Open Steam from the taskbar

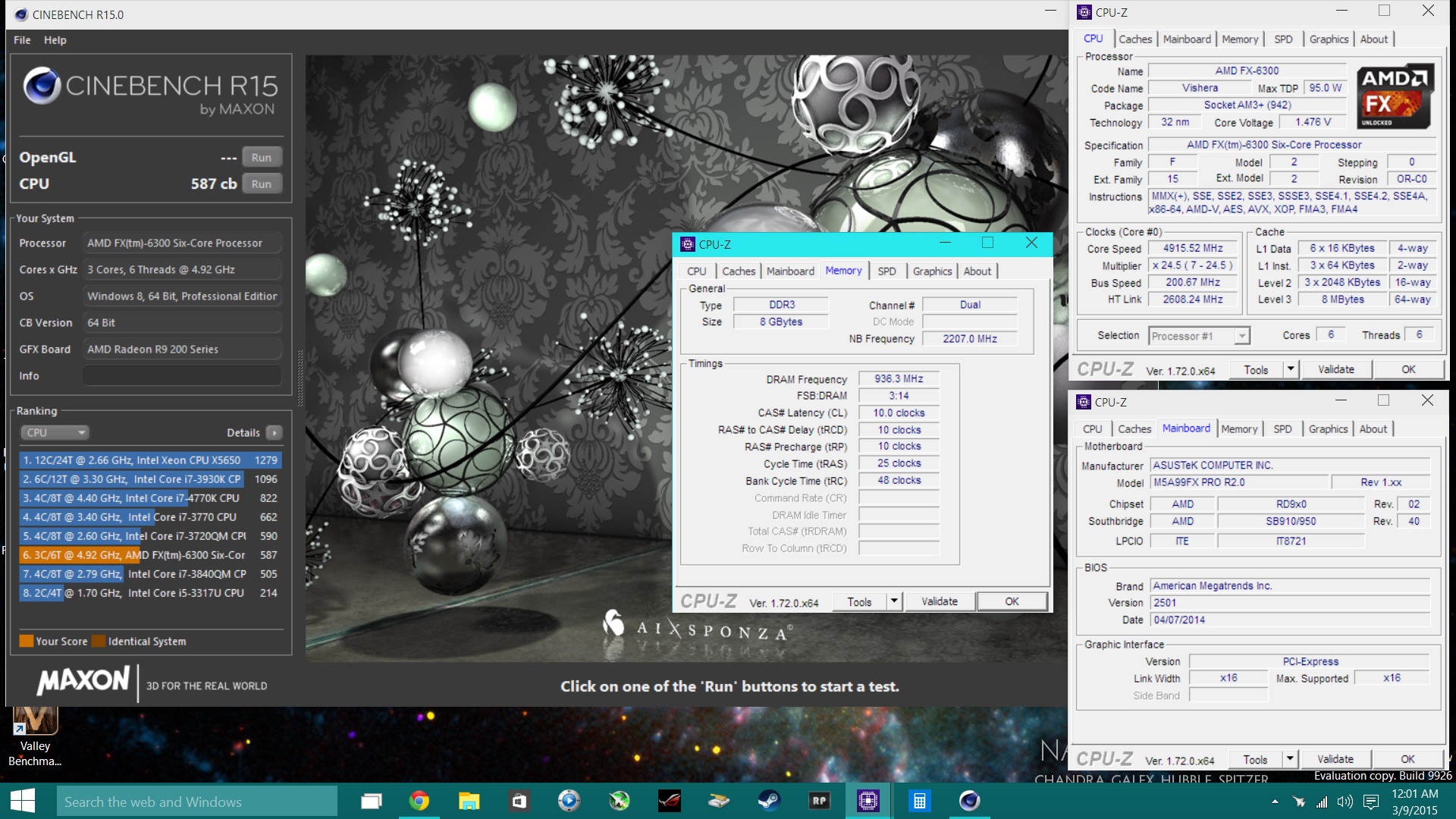tap(769, 801)
